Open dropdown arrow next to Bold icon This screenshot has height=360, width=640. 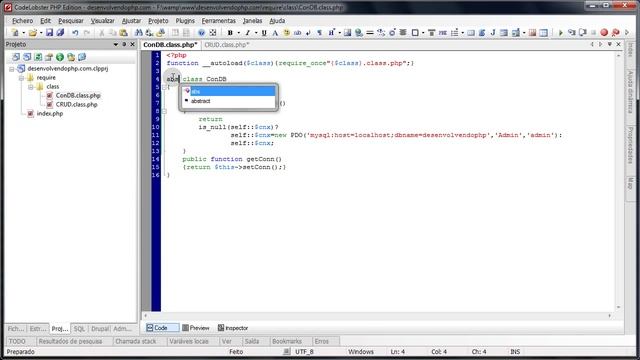[238, 33]
